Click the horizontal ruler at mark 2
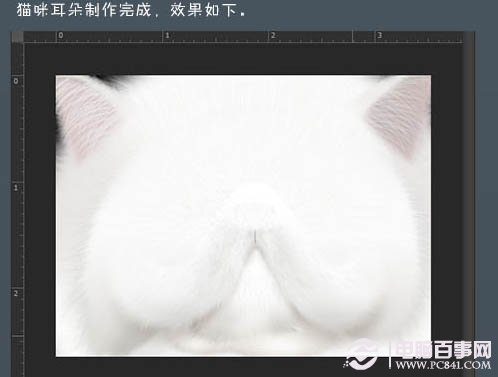498x377 pixels. (x=273, y=36)
